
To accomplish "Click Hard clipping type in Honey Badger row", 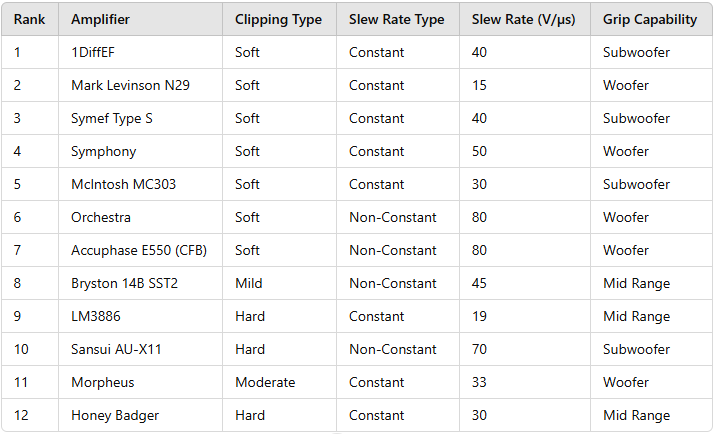I will tap(250, 415).
